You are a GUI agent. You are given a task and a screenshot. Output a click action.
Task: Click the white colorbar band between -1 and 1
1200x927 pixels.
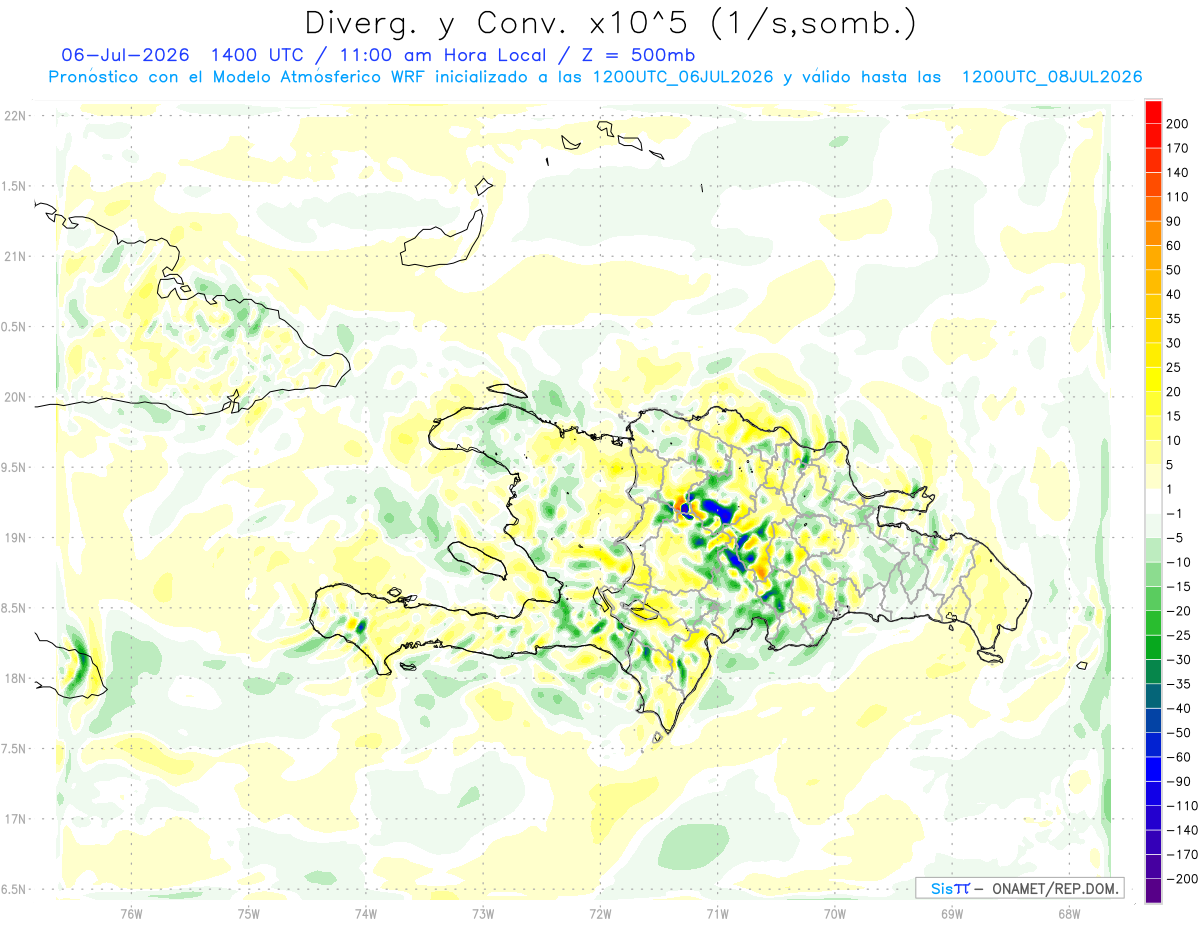[x=1153, y=501]
